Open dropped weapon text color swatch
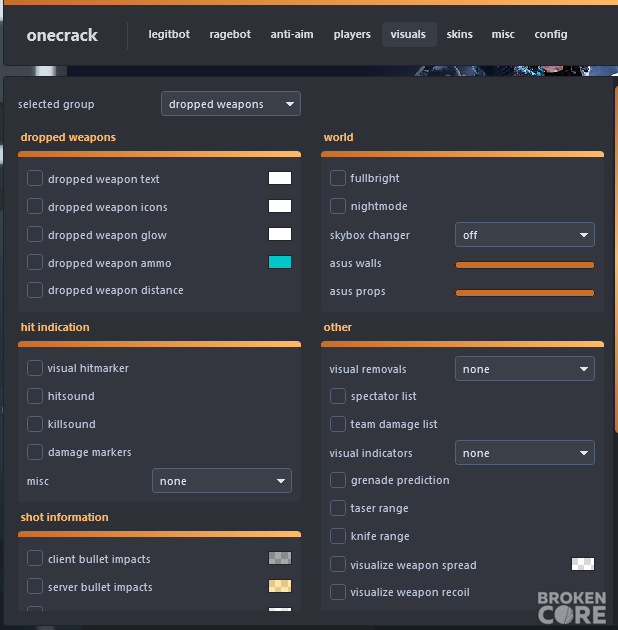The height and width of the screenshot is (630, 618). pos(280,178)
